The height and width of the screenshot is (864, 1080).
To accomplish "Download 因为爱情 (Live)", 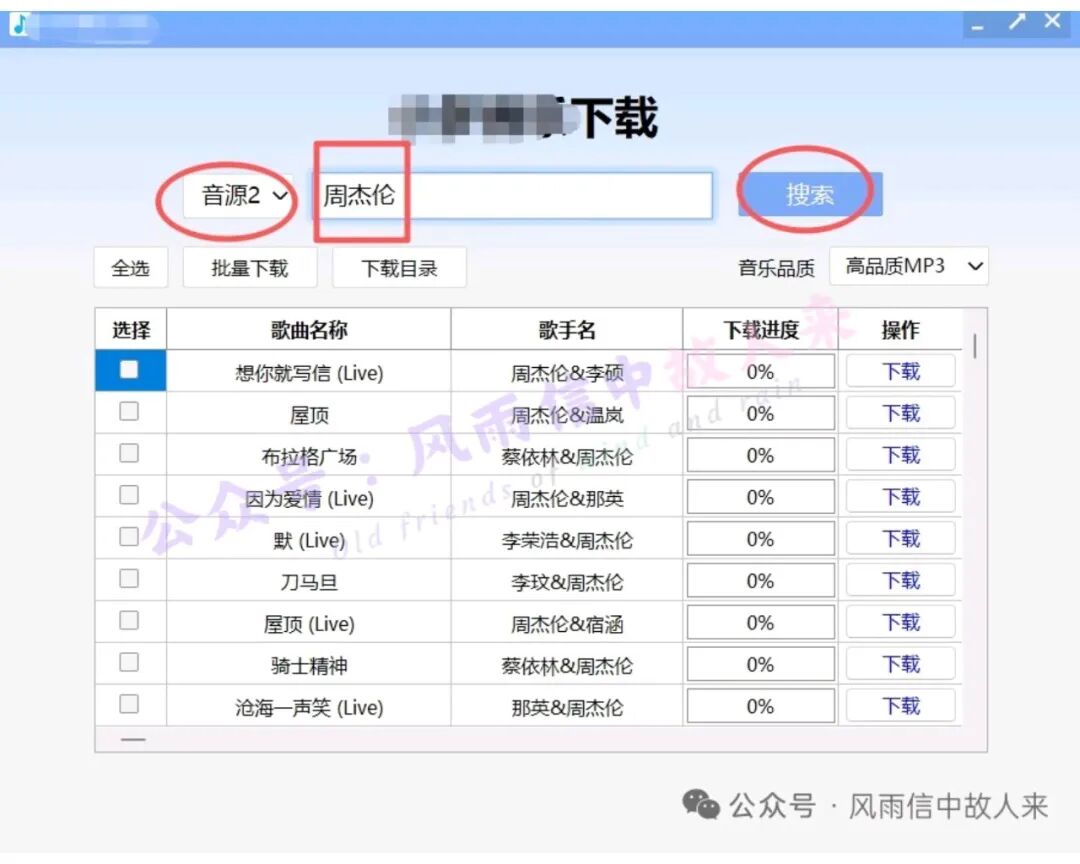I will pyautogui.click(x=901, y=497).
